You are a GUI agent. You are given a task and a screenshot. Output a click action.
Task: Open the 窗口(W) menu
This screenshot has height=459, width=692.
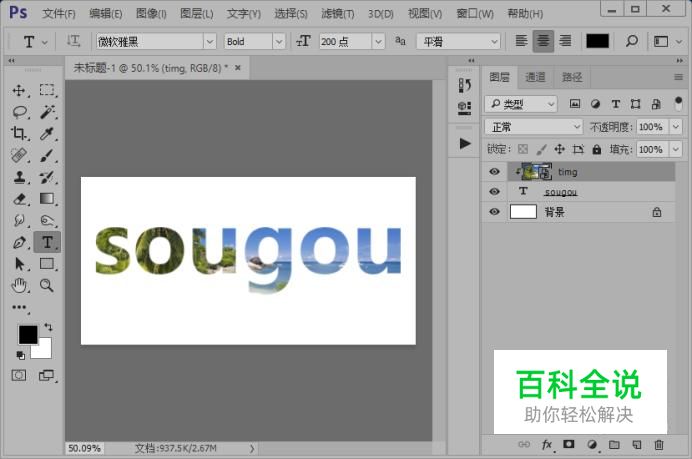pos(474,14)
